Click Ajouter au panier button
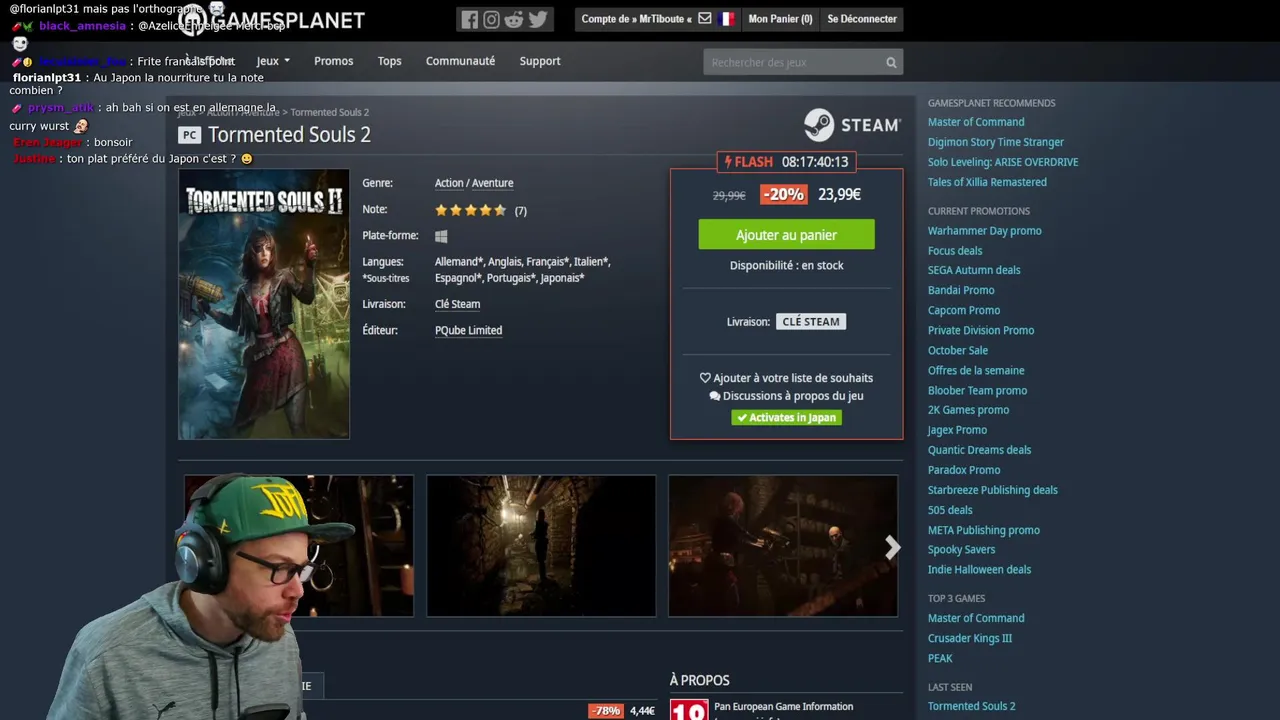This screenshot has width=1280, height=720. coord(786,235)
